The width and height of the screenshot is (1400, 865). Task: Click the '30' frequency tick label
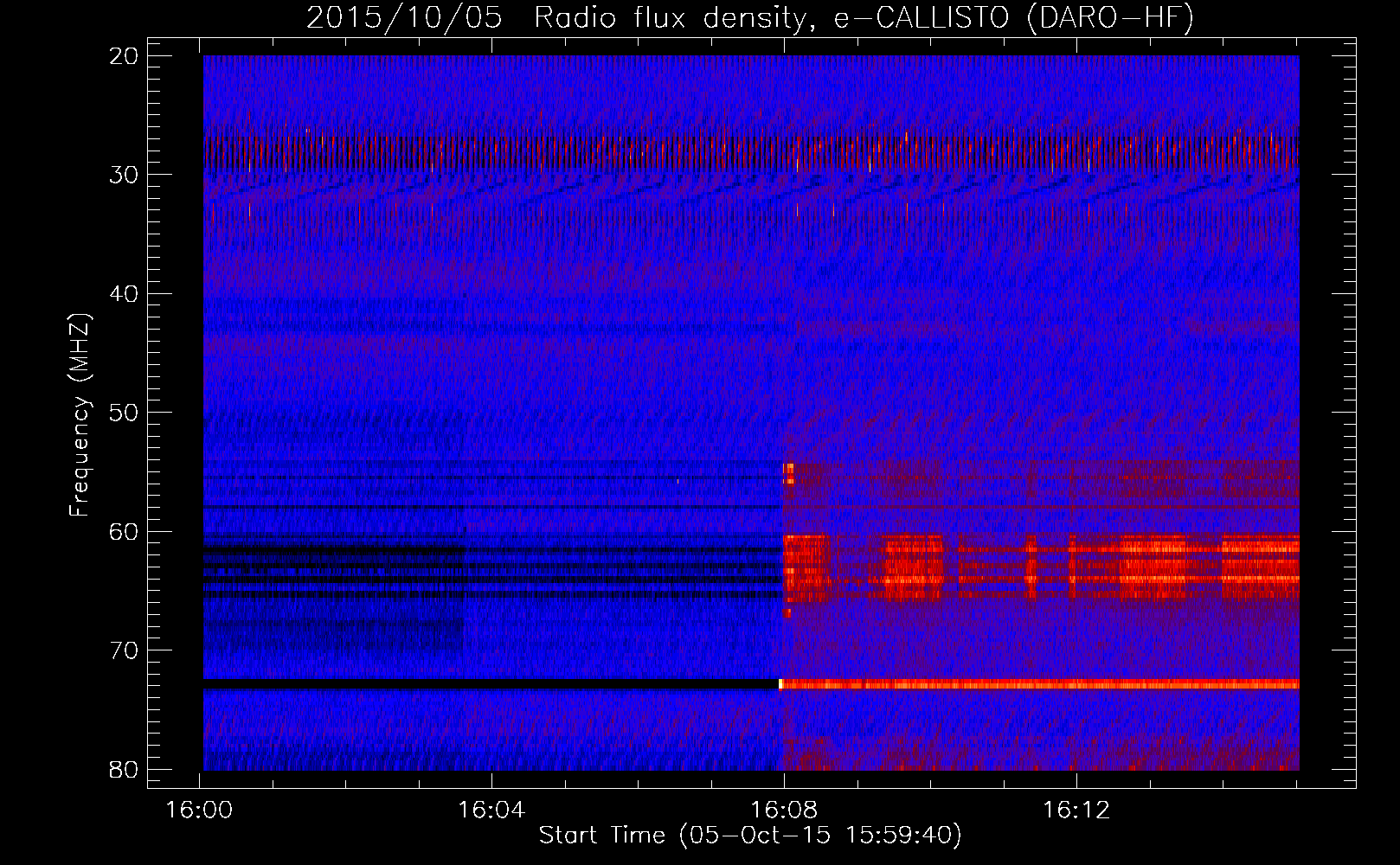point(125,175)
